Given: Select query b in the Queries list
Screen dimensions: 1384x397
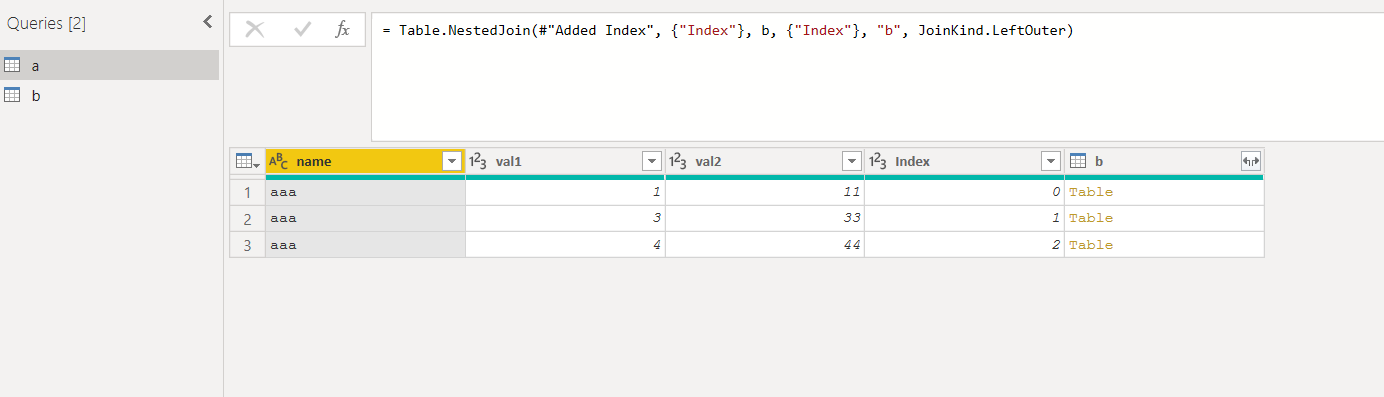Looking at the screenshot, I should [x=110, y=95].
